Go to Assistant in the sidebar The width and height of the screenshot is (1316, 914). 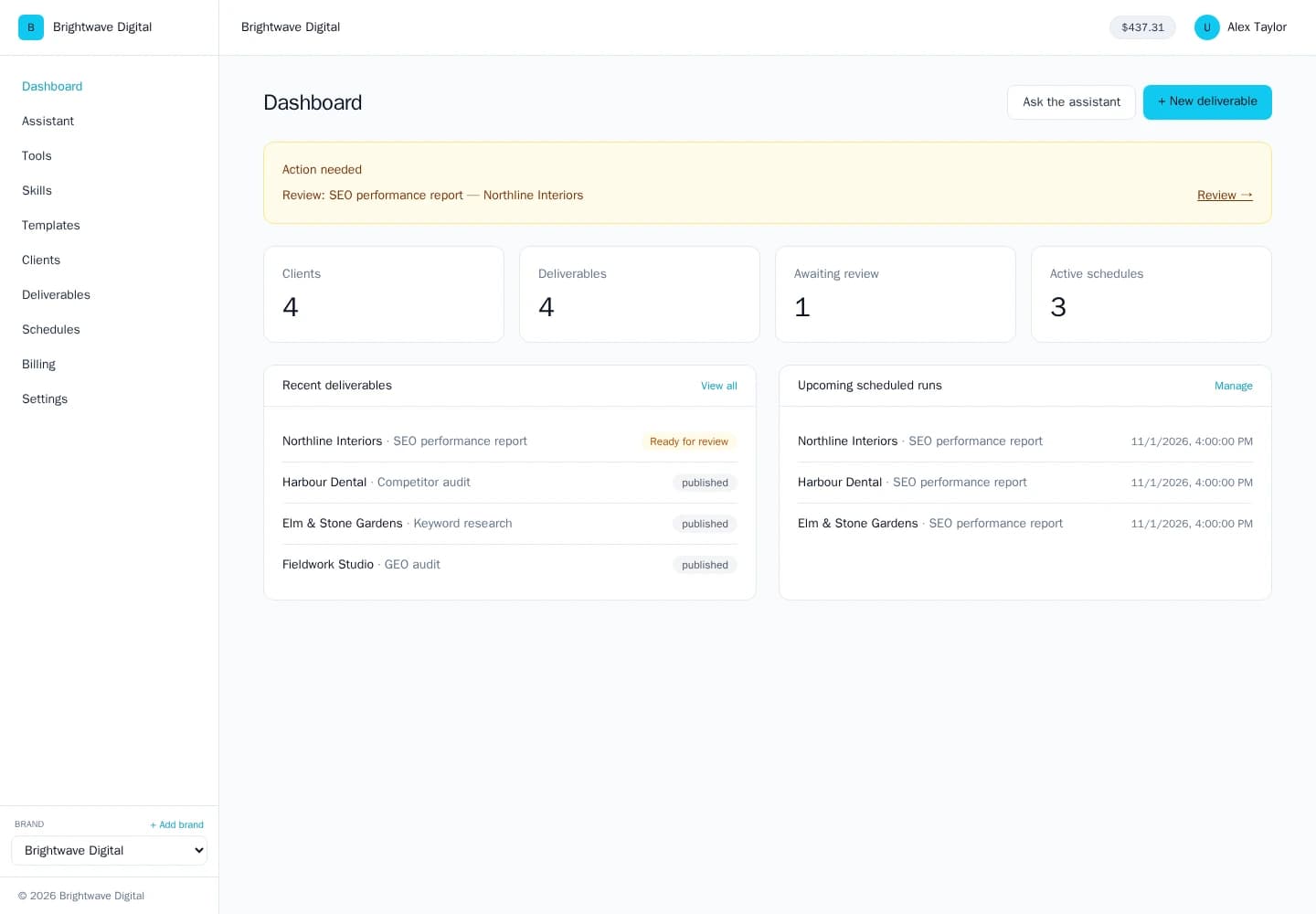point(48,121)
